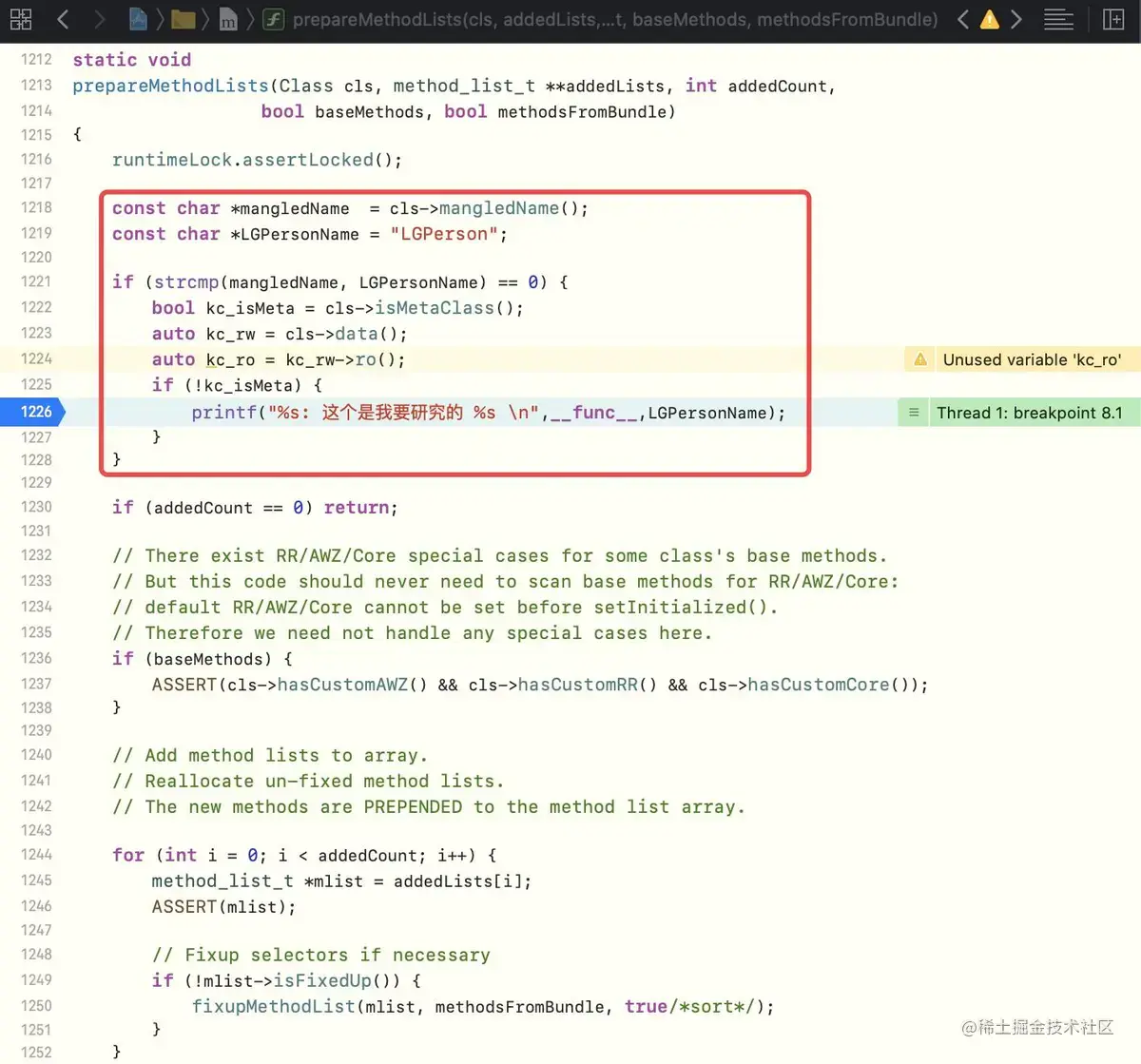Click line number 1230 in gutter
Viewport: 1141px width, 1064px height.
(36, 507)
